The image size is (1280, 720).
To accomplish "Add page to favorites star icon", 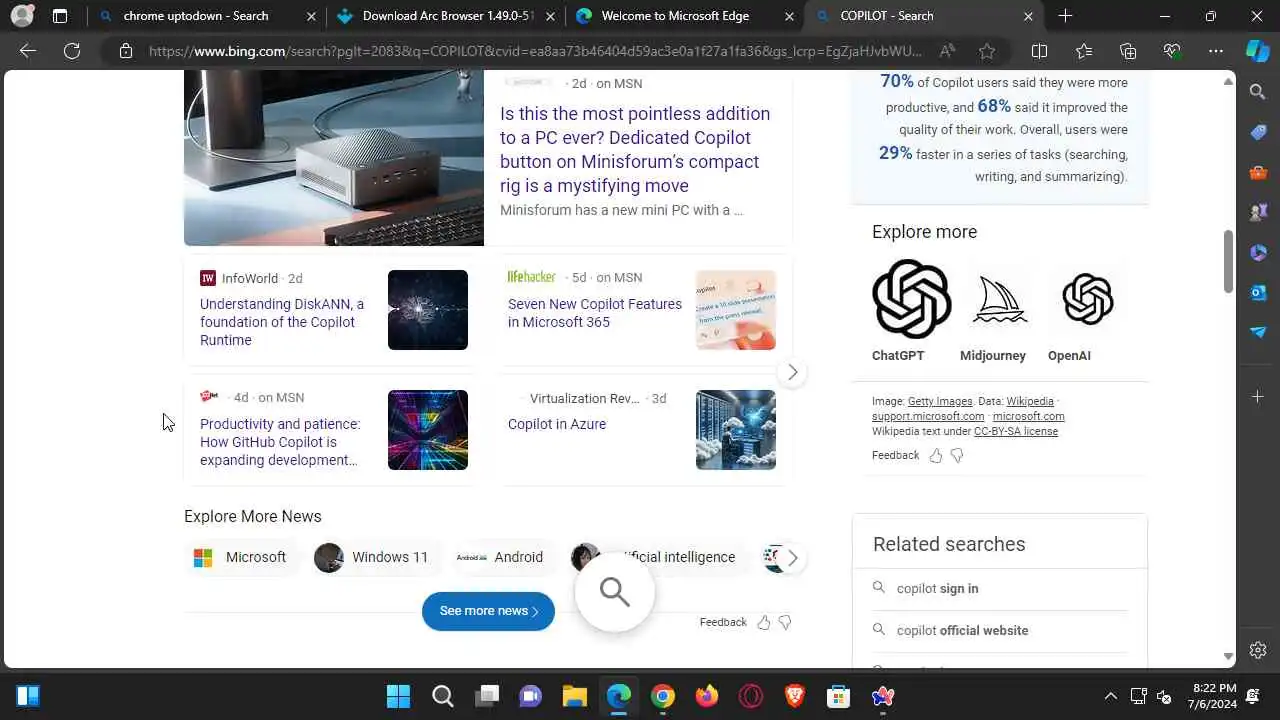I will click(x=988, y=51).
